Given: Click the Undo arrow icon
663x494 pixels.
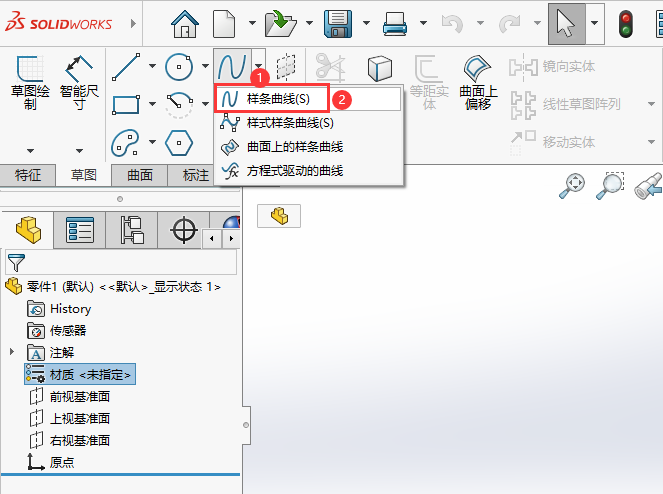Looking at the screenshot, I should tap(452, 24).
